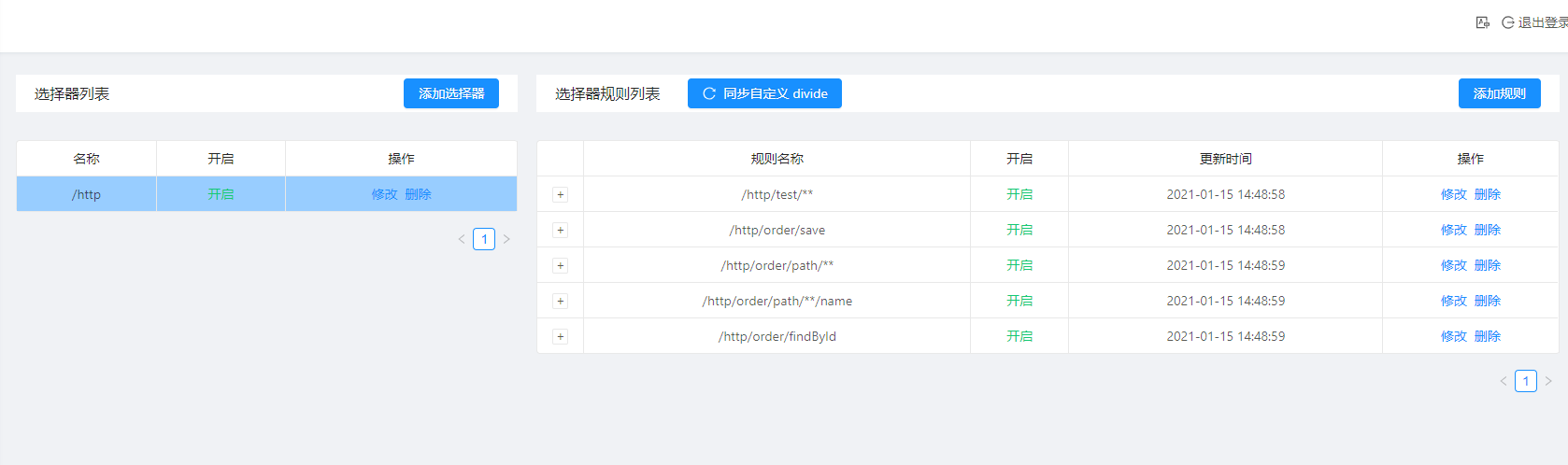Expand the /http/order/path/** rule row
Viewport: 1568px width, 465px height.
tap(560, 266)
